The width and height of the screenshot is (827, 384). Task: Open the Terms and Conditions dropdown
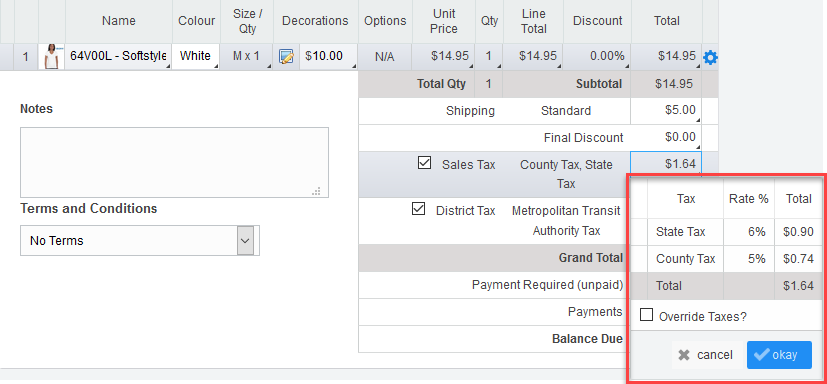pyautogui.click(x=140, y=241)
